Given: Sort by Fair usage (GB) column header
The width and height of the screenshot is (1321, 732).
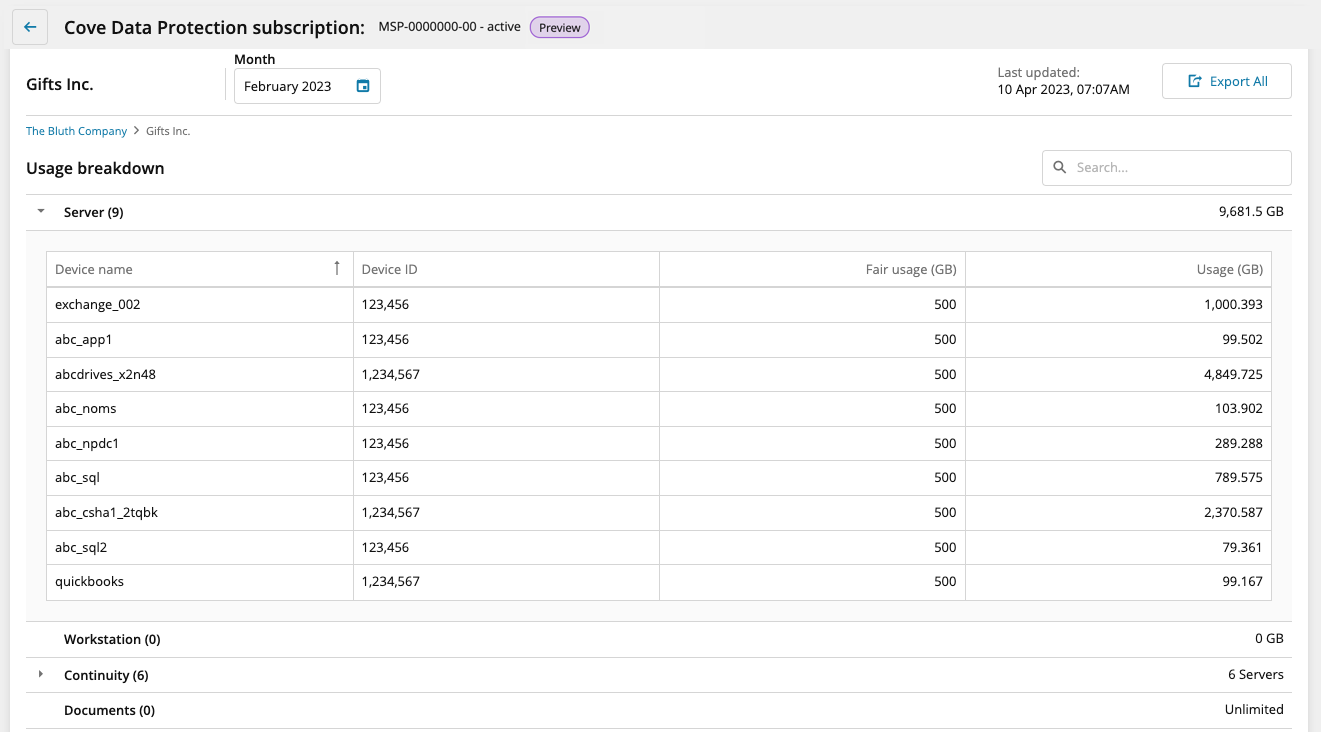Looking at the screenshot, I should [x=910, y=269].
